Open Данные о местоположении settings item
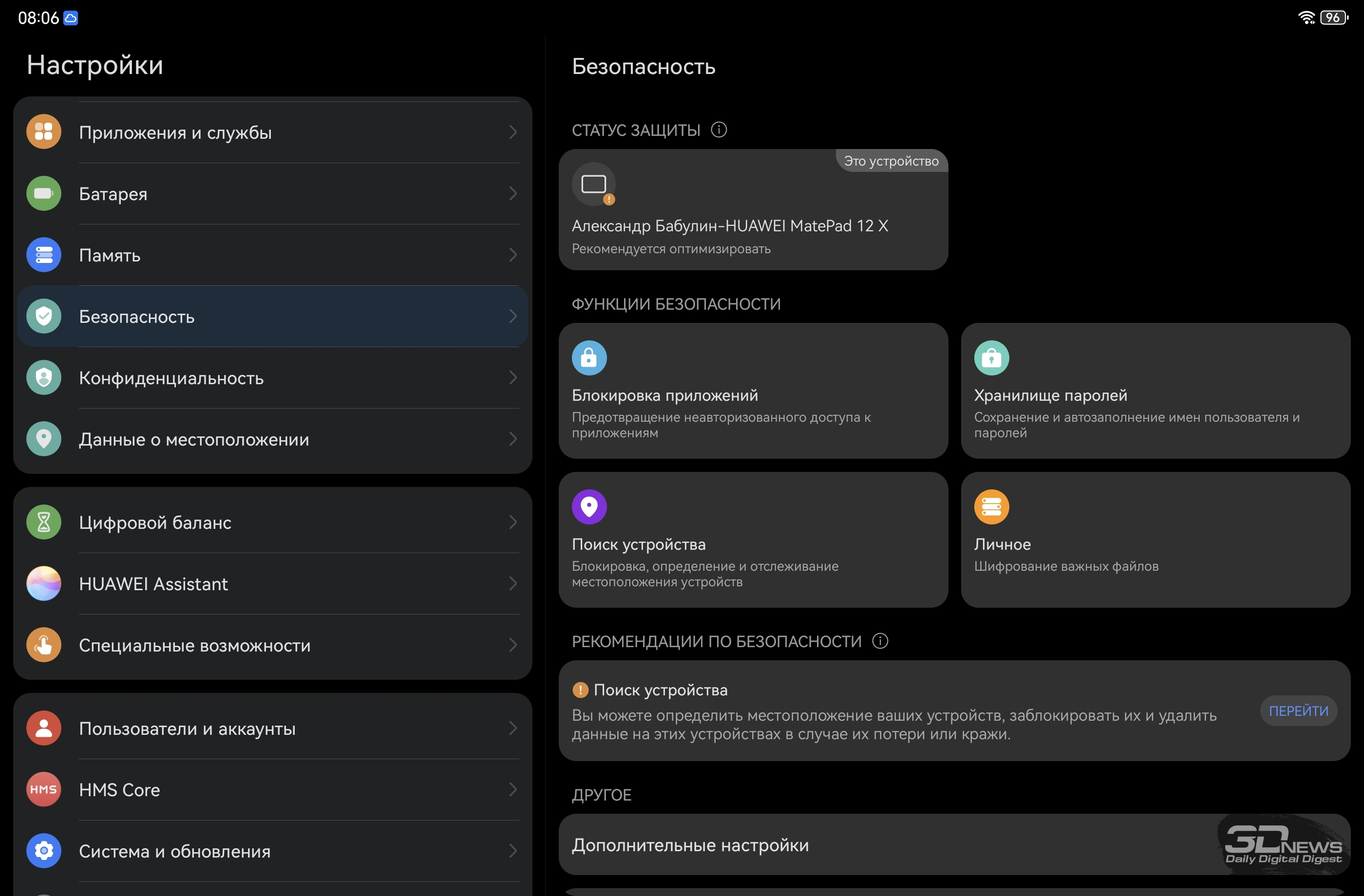1364x896 pixels. pyautogui.click(x=273, y=439)
